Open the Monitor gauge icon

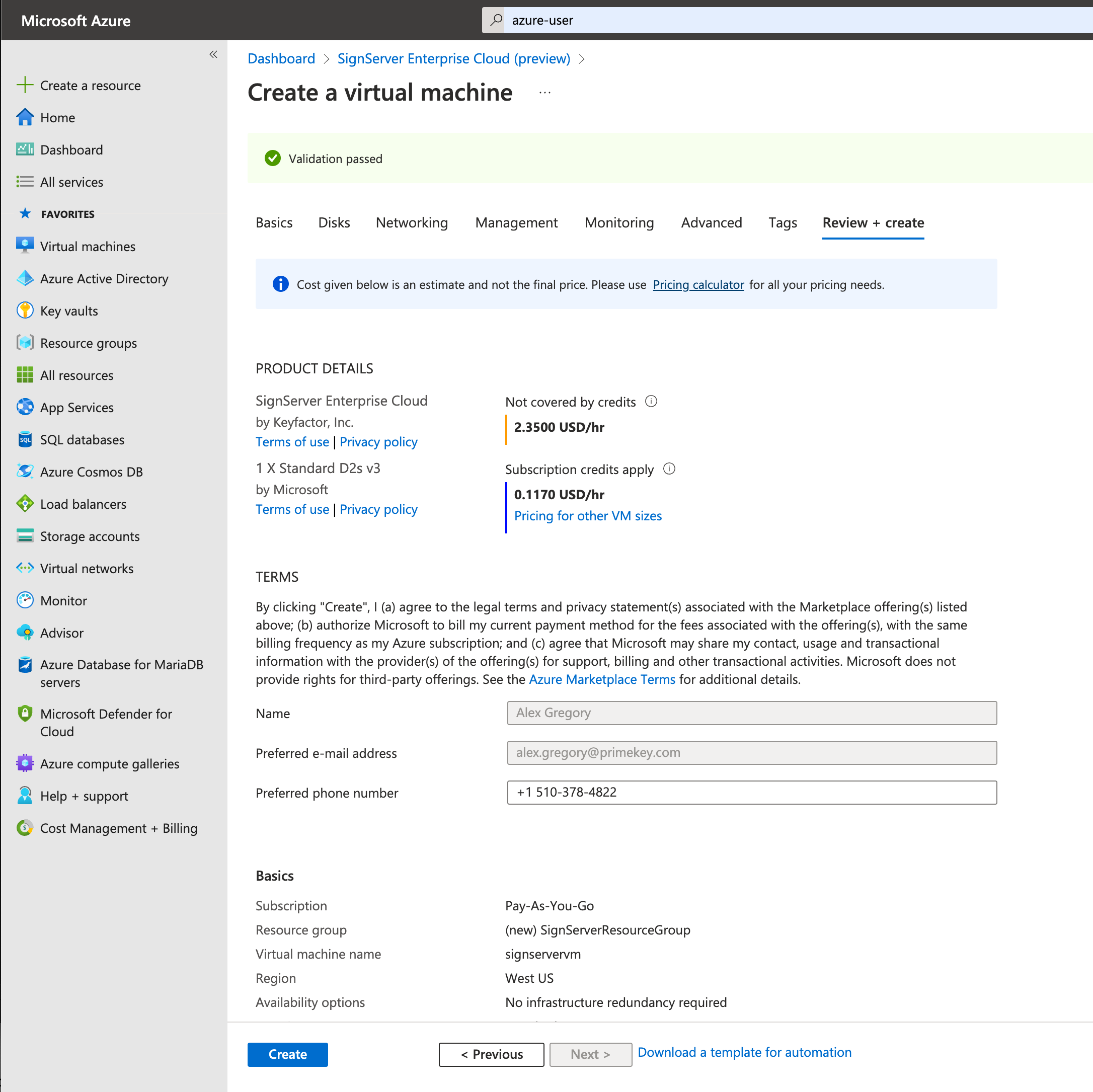(25, 600)
